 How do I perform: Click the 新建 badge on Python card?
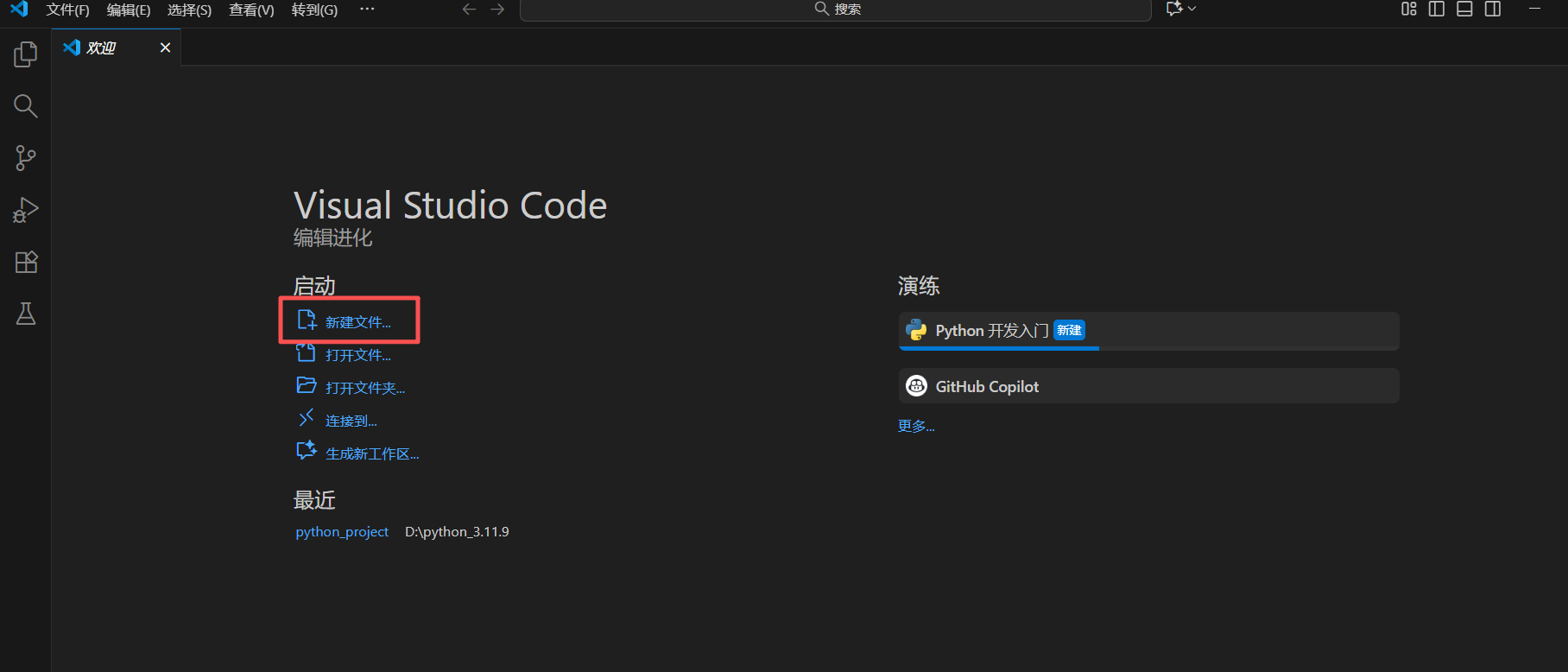pos(1069,330)
